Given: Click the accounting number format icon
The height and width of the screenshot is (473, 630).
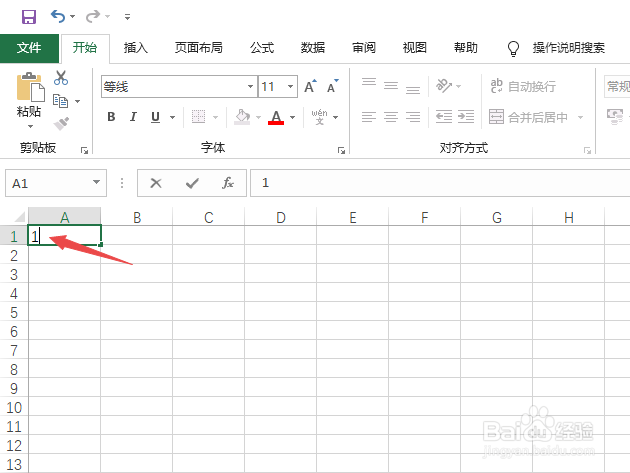Looking at the screenshot, I should click(615, 117).
